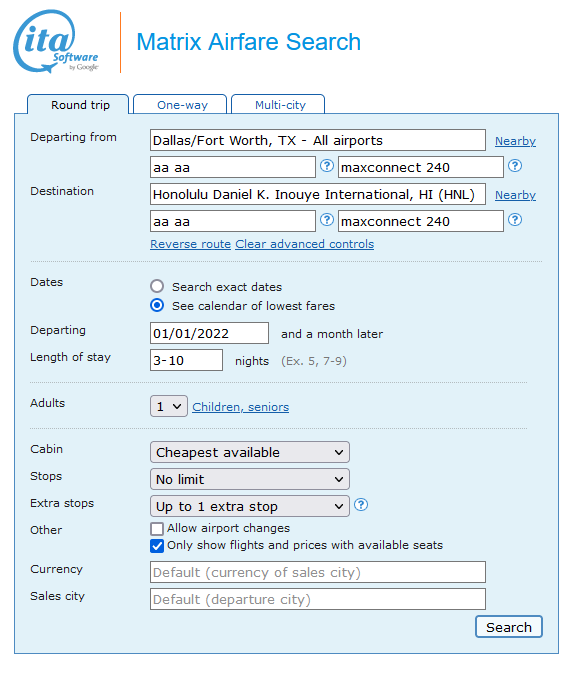Image resolution: width=566 pixels, height=673 pixels.
Task: Click the Reverse route link
Action: tap(191, 244)
